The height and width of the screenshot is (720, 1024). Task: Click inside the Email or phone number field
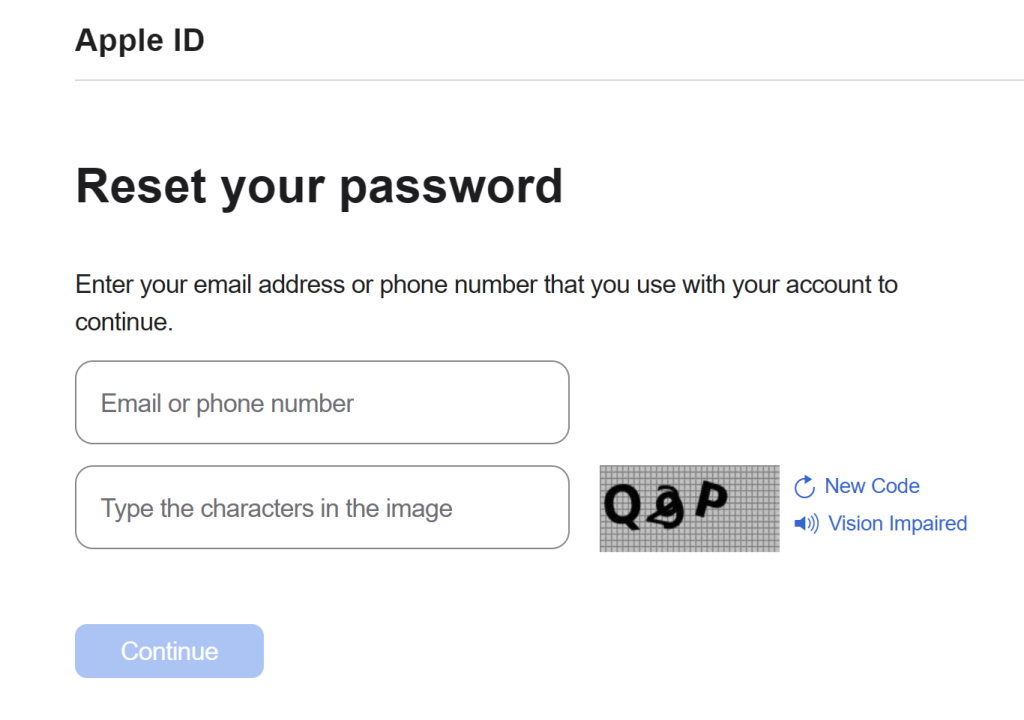322,402
